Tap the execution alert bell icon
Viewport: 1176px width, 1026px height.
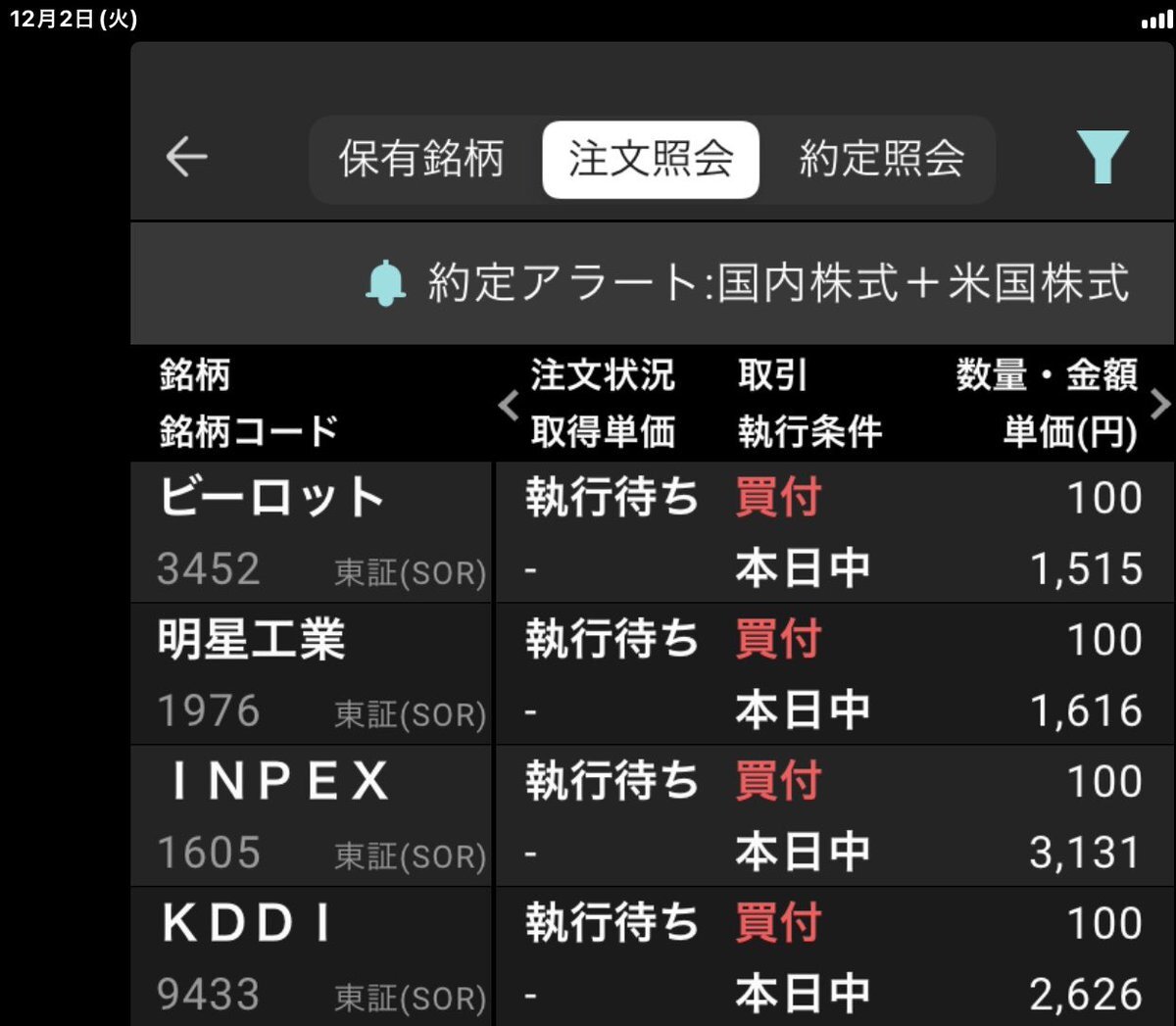point(385,283)
